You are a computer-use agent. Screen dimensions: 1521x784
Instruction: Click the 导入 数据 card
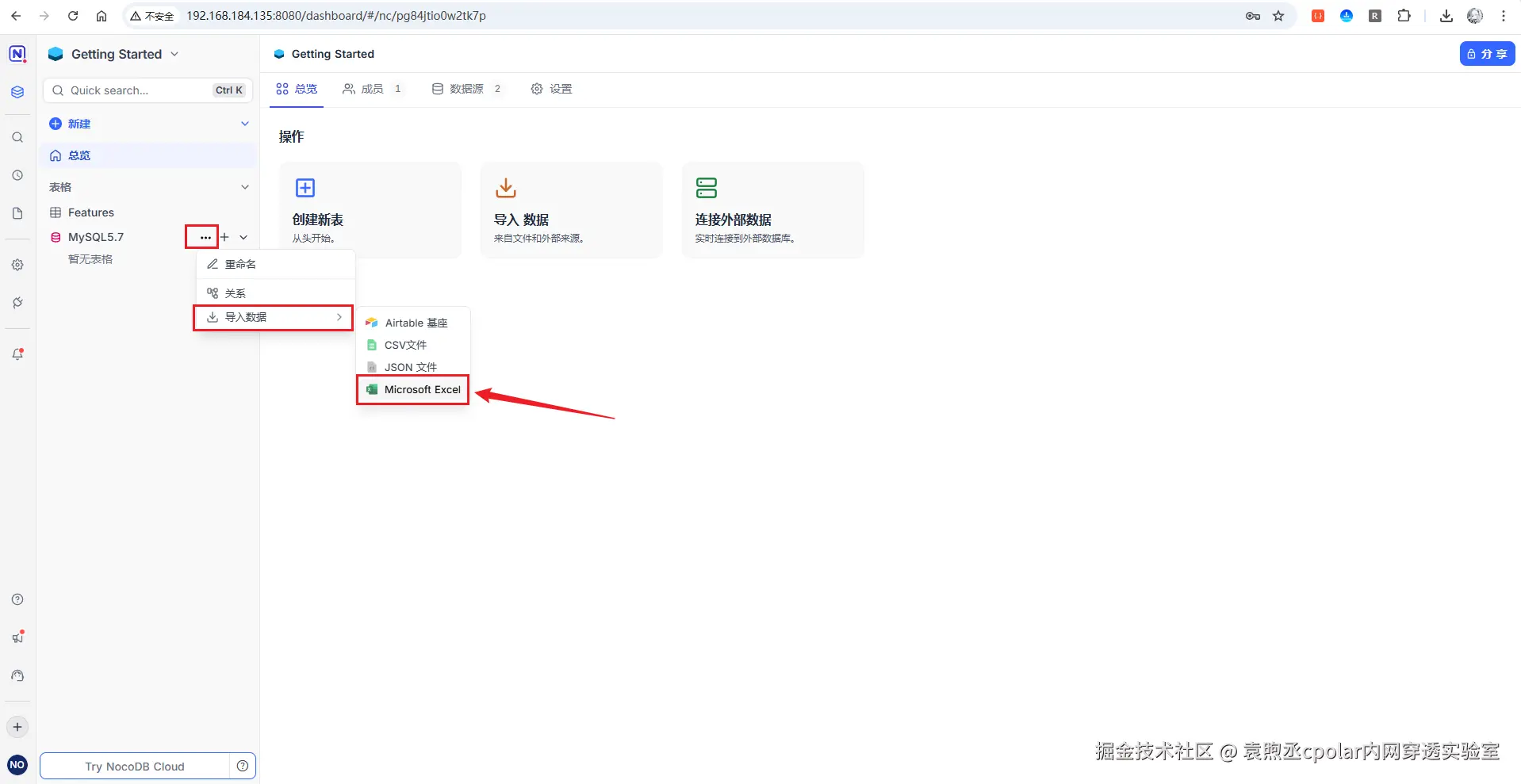tap(572, 210)
